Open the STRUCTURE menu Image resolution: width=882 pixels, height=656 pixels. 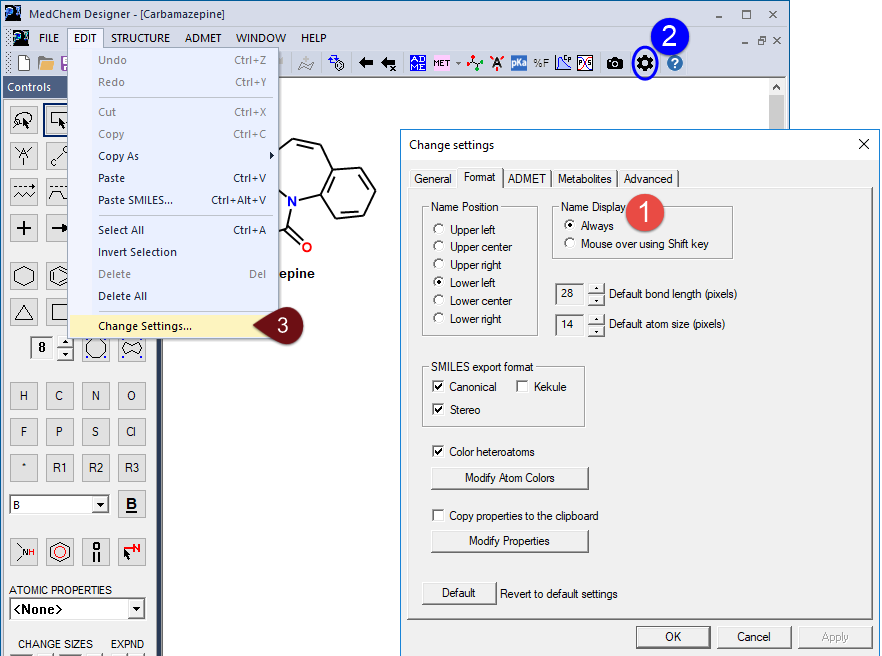pos(140,38)
